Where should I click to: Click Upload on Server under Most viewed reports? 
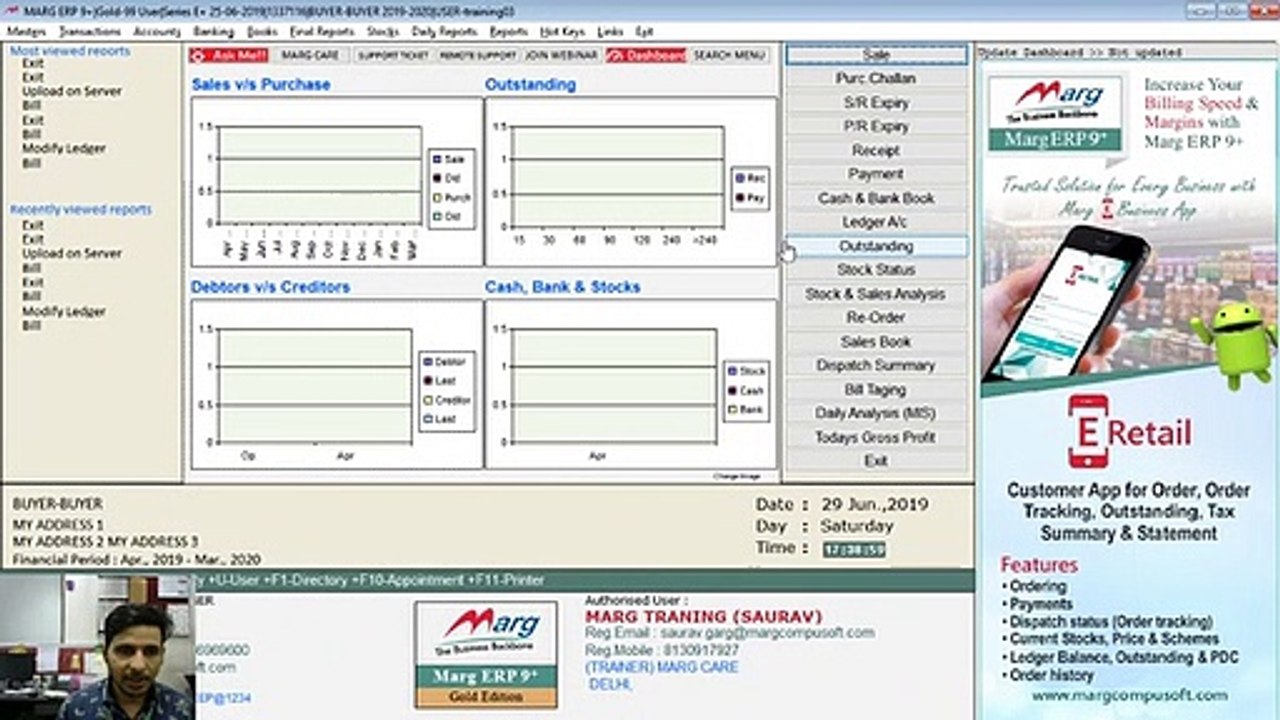[x=72, y=91]
